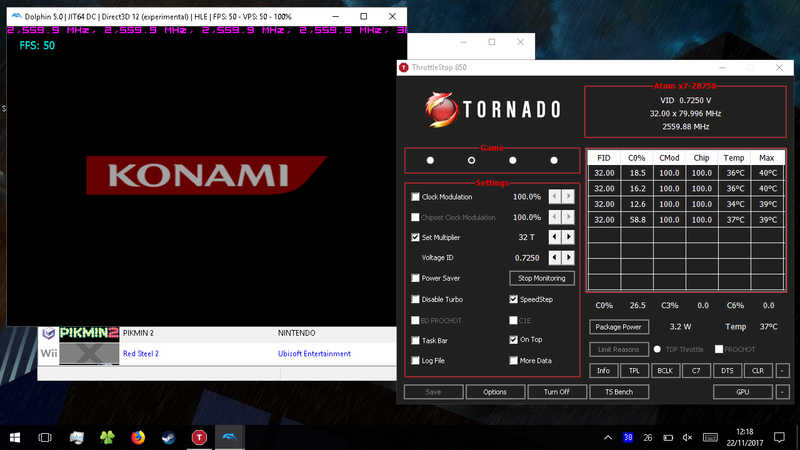The width and height of the screenshot is (800, 450).
Task: Raise Voltage ID with right arrow
Action: point(568,258)
